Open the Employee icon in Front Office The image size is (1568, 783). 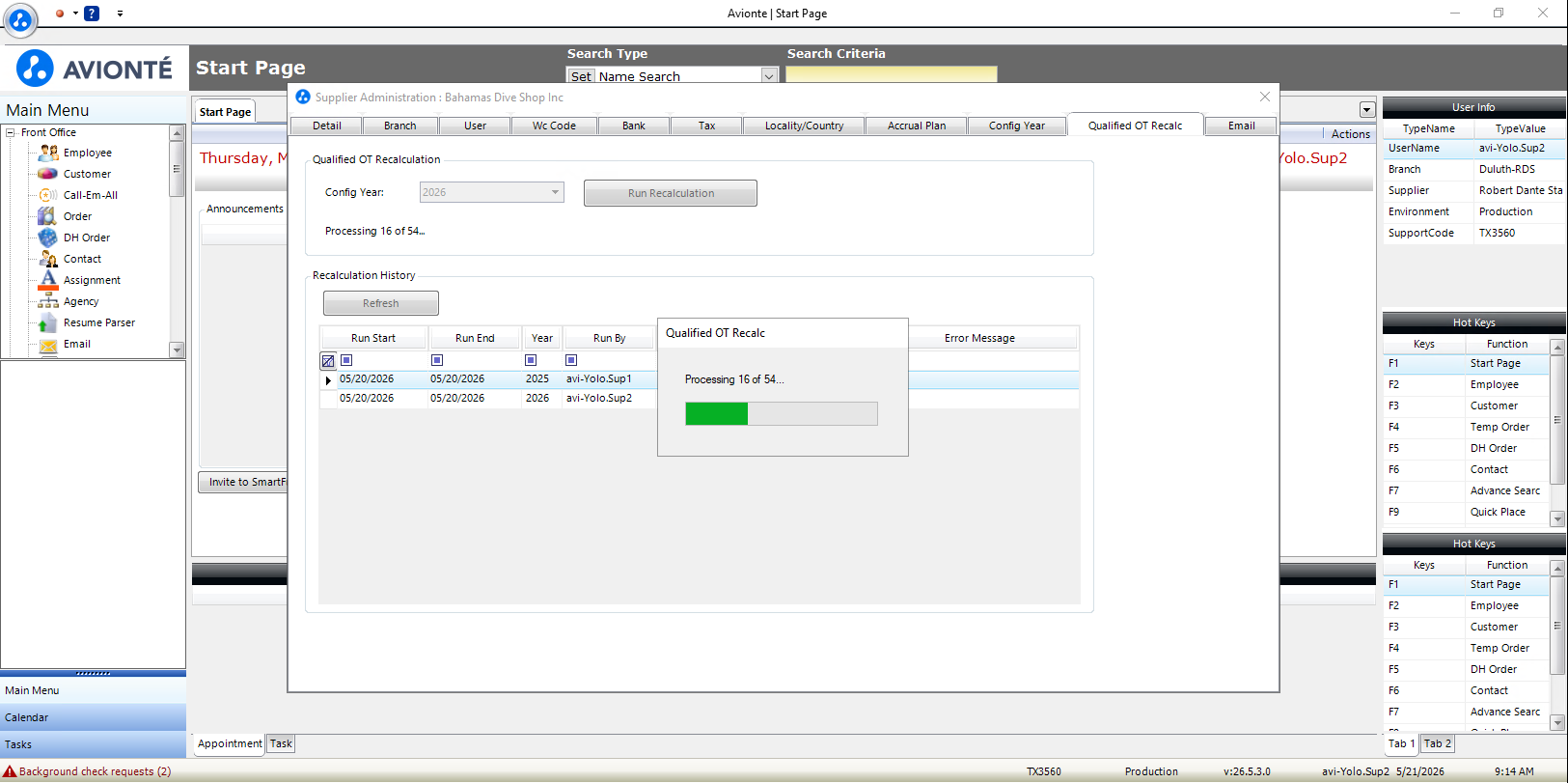[x=48, y=153]
